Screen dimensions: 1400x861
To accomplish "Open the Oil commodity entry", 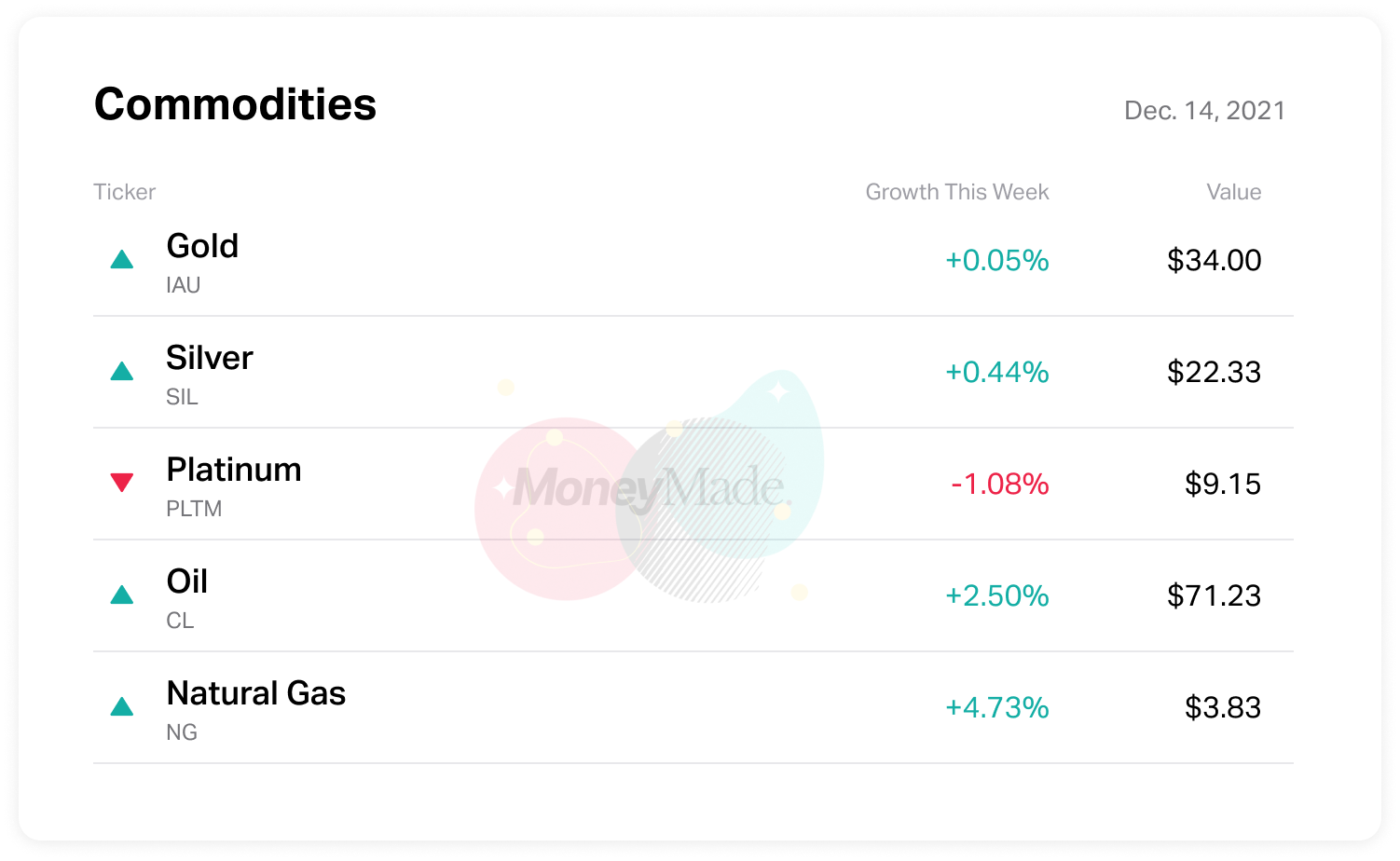I will 693,596.
